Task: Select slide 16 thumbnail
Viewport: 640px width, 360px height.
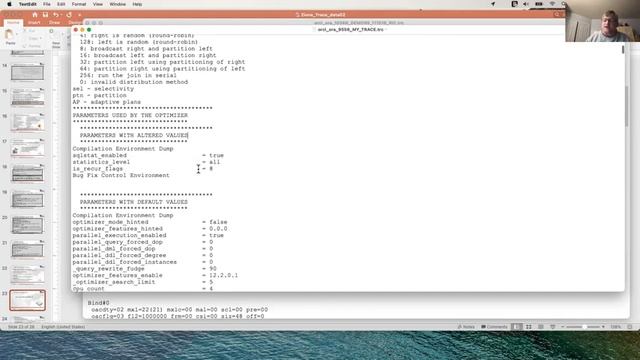Action: (x=27, y=122)
